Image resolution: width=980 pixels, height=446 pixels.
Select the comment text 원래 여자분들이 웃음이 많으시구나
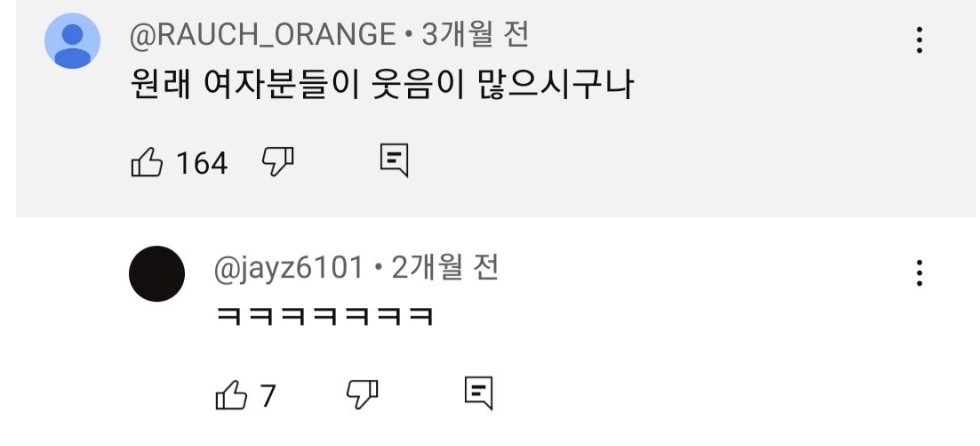pyautogui.click(x=382, y=86)
